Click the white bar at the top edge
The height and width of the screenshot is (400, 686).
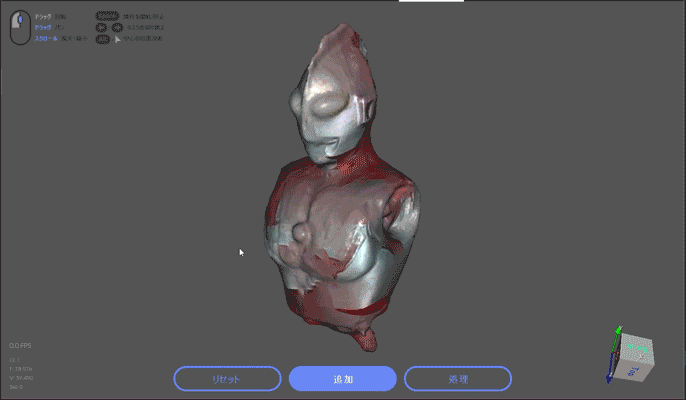(431, 1)
